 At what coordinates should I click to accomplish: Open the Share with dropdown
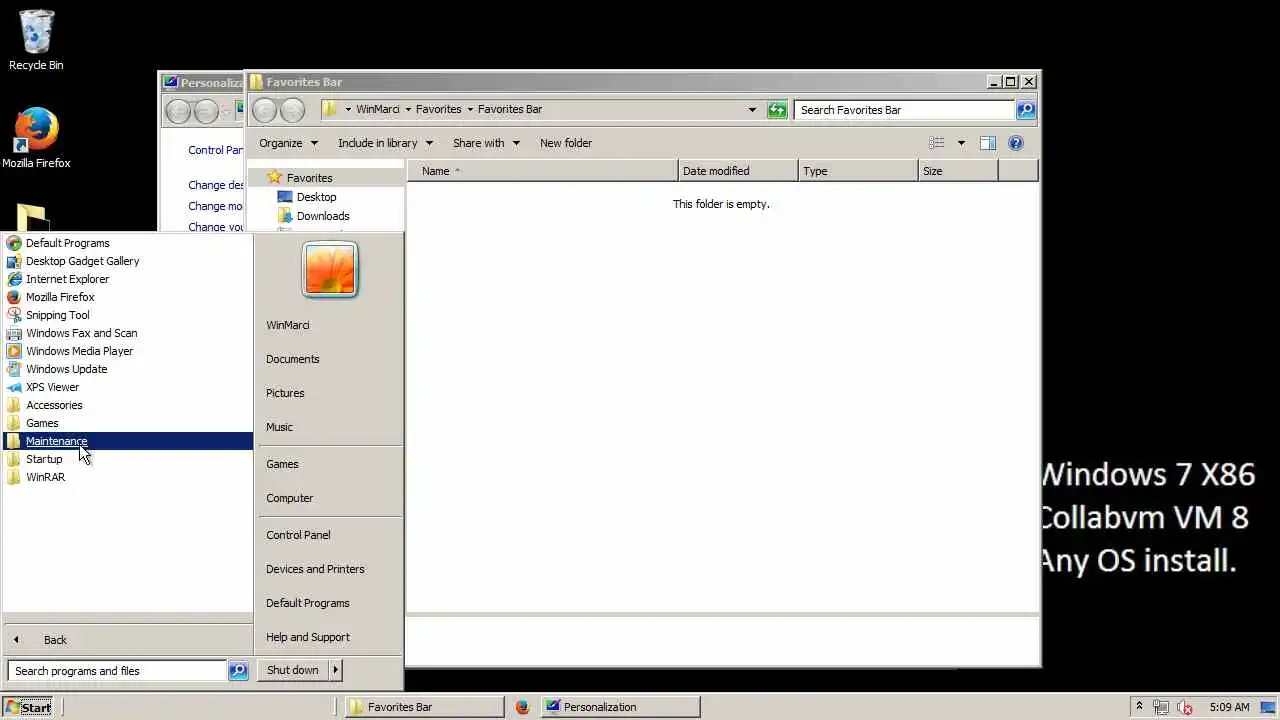(486, 143)
